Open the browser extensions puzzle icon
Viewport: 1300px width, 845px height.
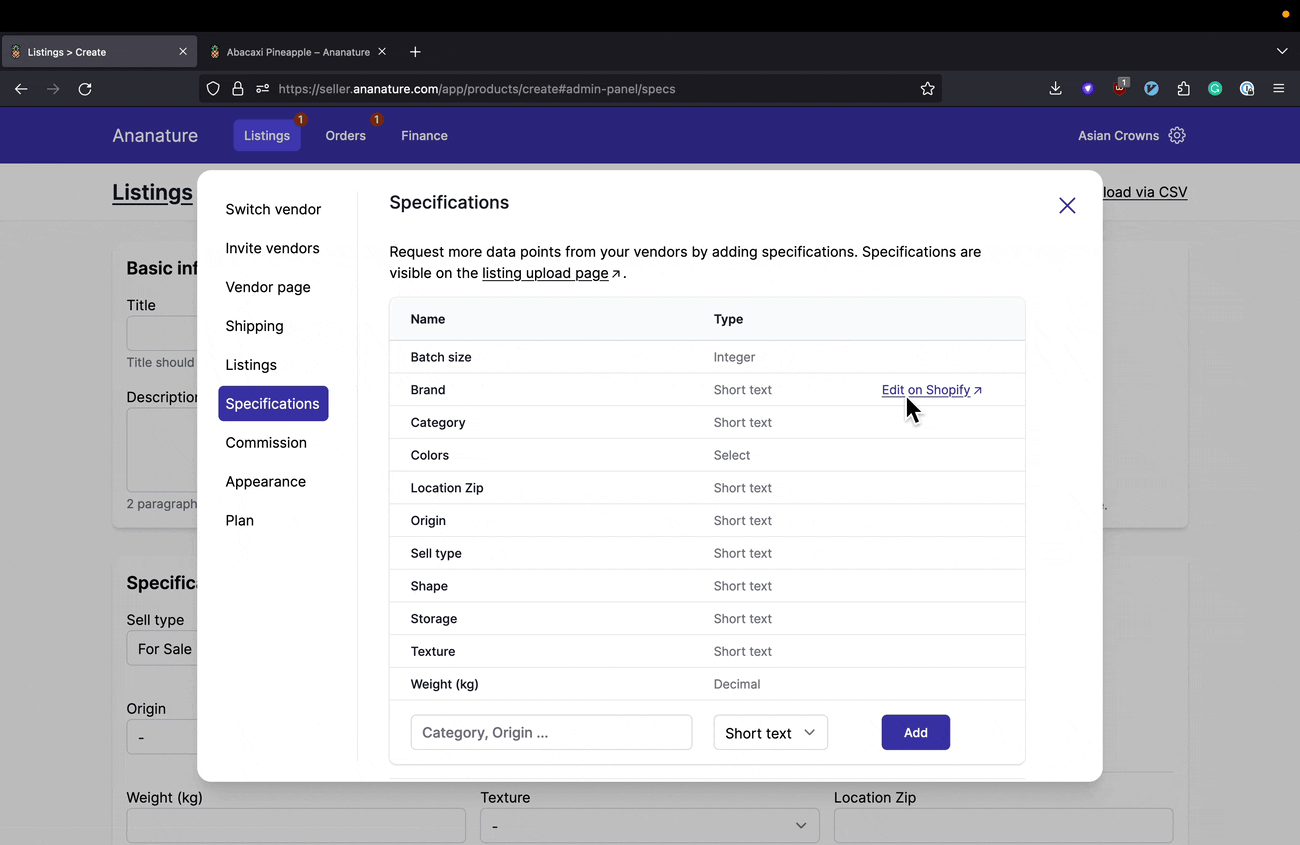(x=1183, y=89)
